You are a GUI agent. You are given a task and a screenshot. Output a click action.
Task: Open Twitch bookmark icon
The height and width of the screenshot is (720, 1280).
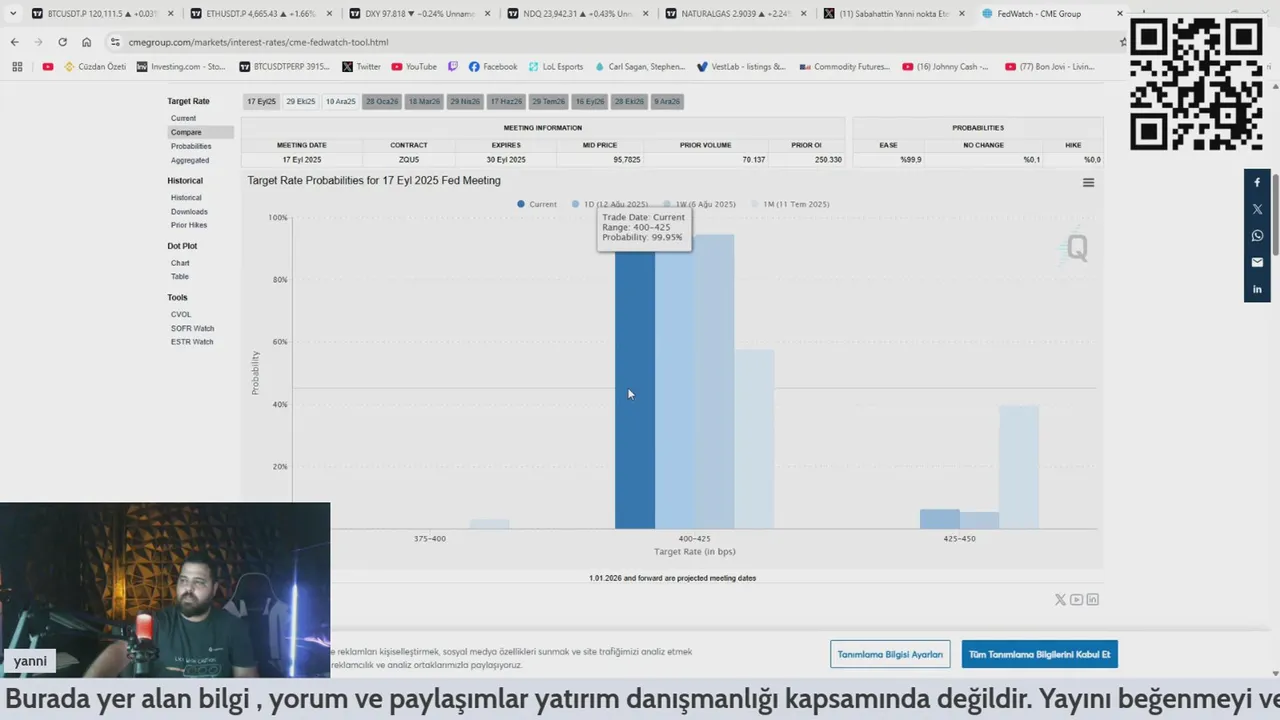coord(453,67)
